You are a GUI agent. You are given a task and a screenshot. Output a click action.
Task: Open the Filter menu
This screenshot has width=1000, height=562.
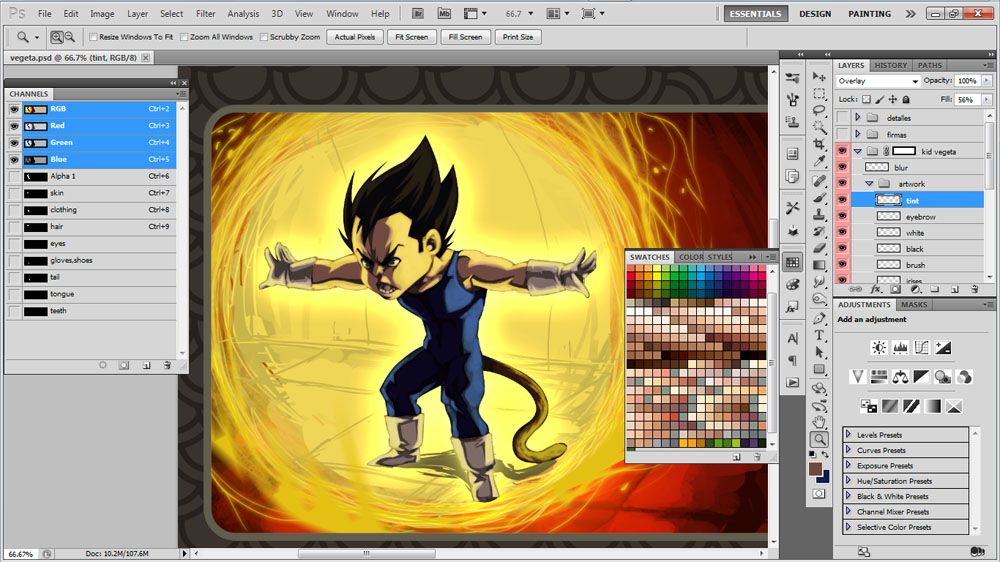coord(205,13)
